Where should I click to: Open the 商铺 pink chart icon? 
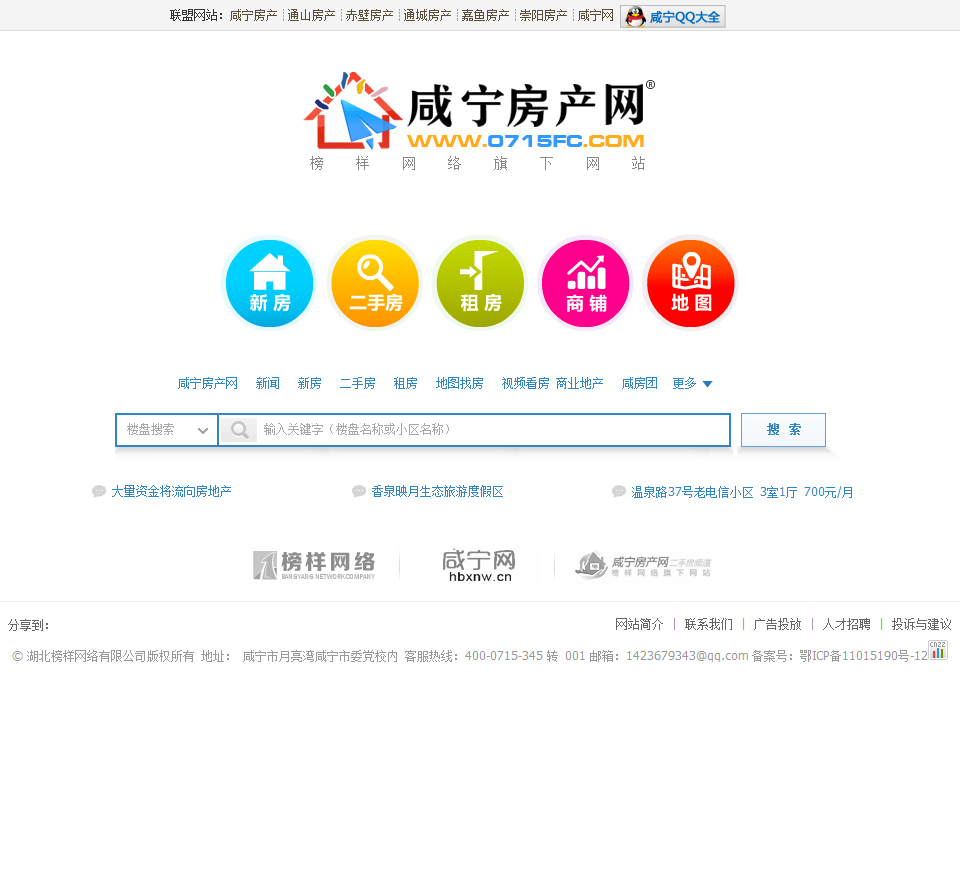[x=585, y=283]
